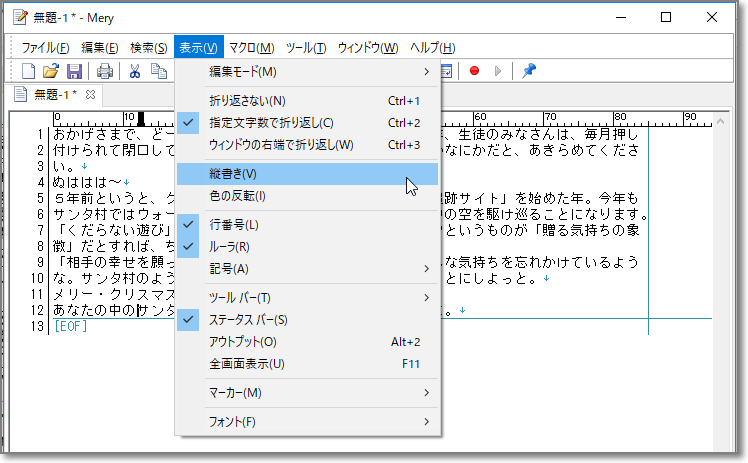Choose 全画面表示(U) full screen entry
The width and height of the screenshot is (748, 463).
247,364
